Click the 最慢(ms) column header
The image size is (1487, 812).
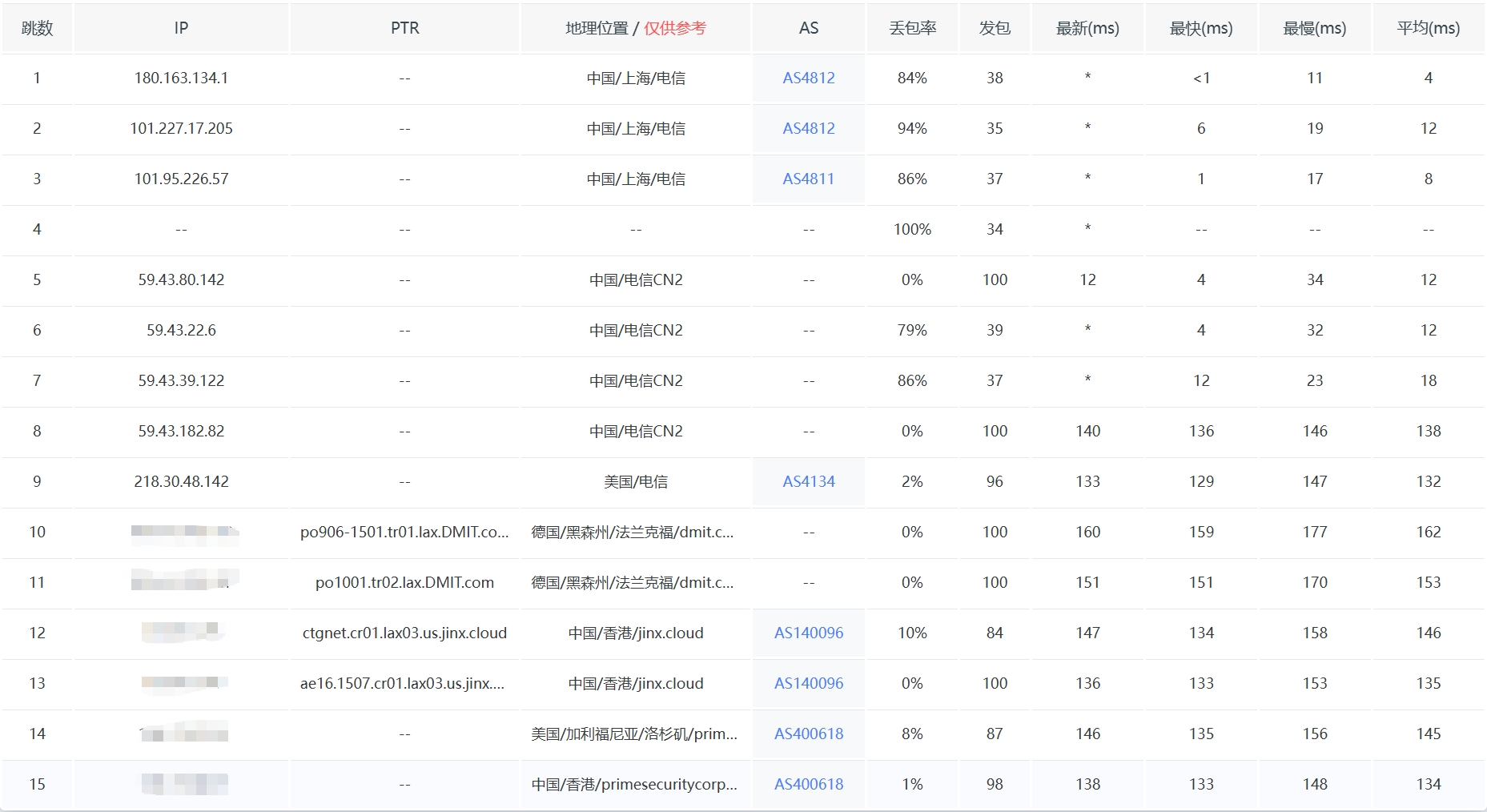(x=1315, y=28)
